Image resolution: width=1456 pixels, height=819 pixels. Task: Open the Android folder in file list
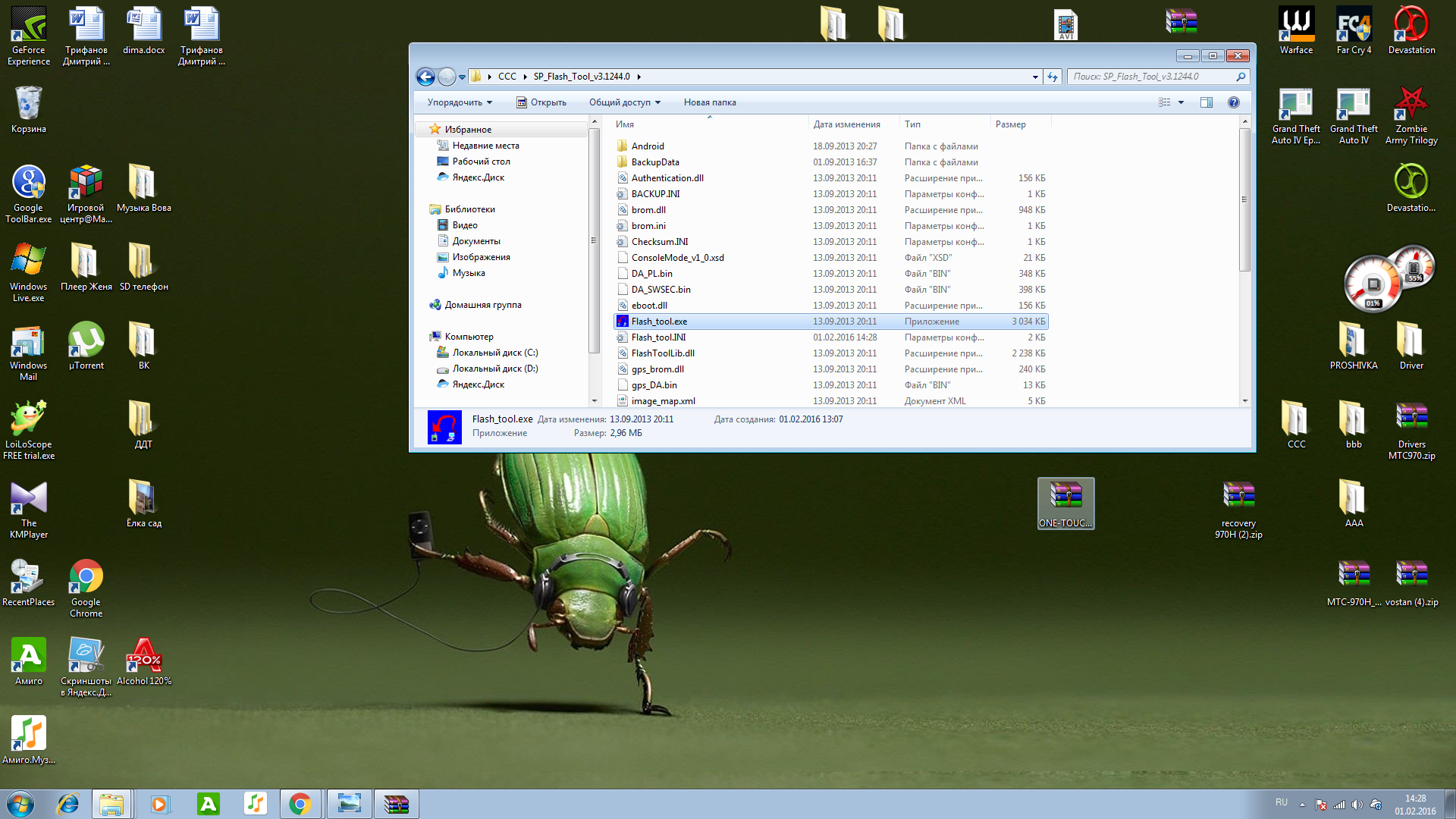pos(647,146)
